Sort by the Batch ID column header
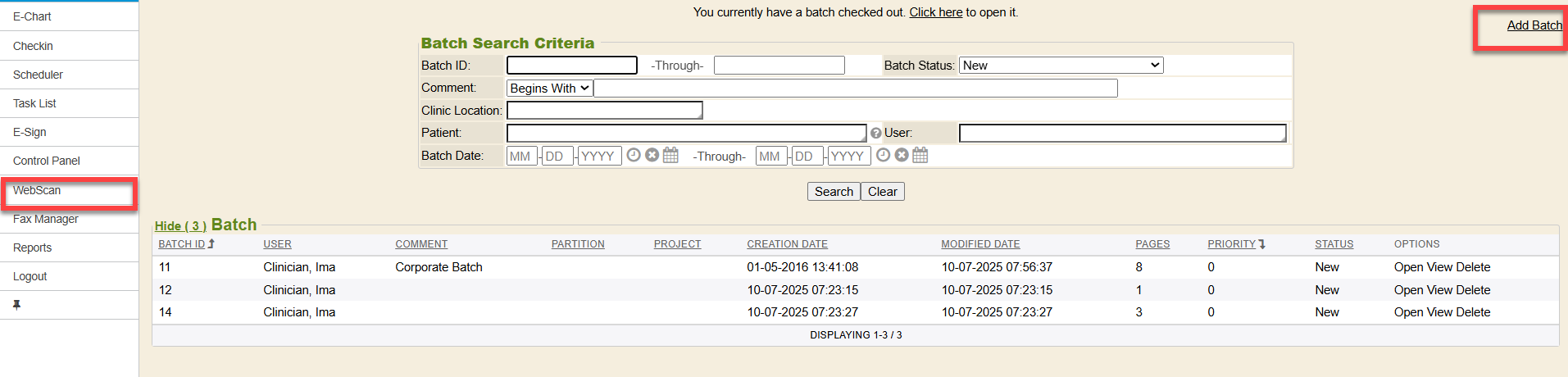The height and width of the screenshot is (377, 1568). coord(182,244)
